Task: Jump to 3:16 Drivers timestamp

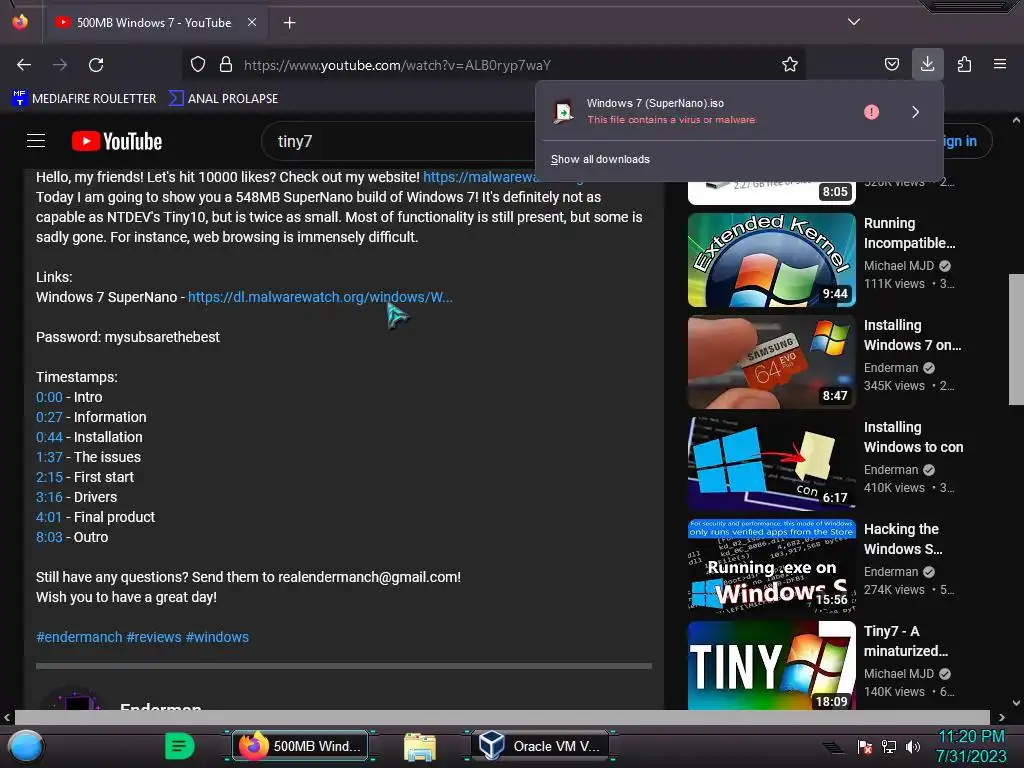Action: [49, 497]
